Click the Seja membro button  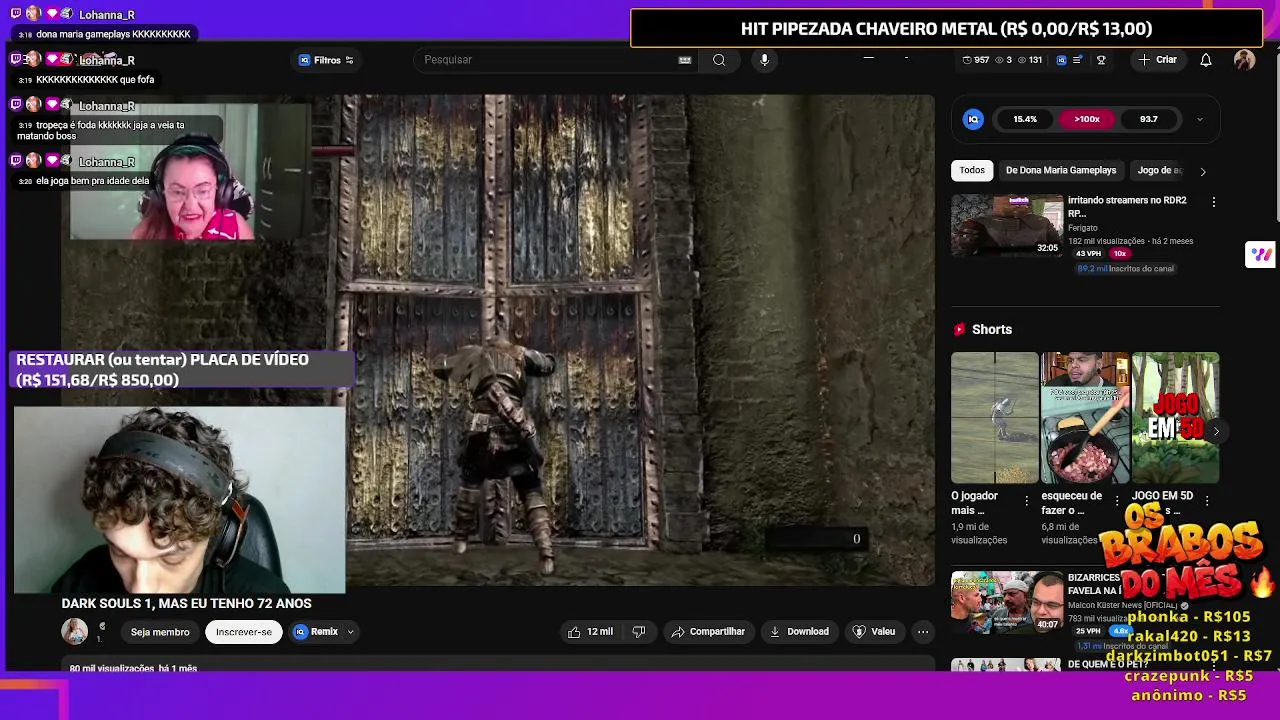(x=160, y=632)
